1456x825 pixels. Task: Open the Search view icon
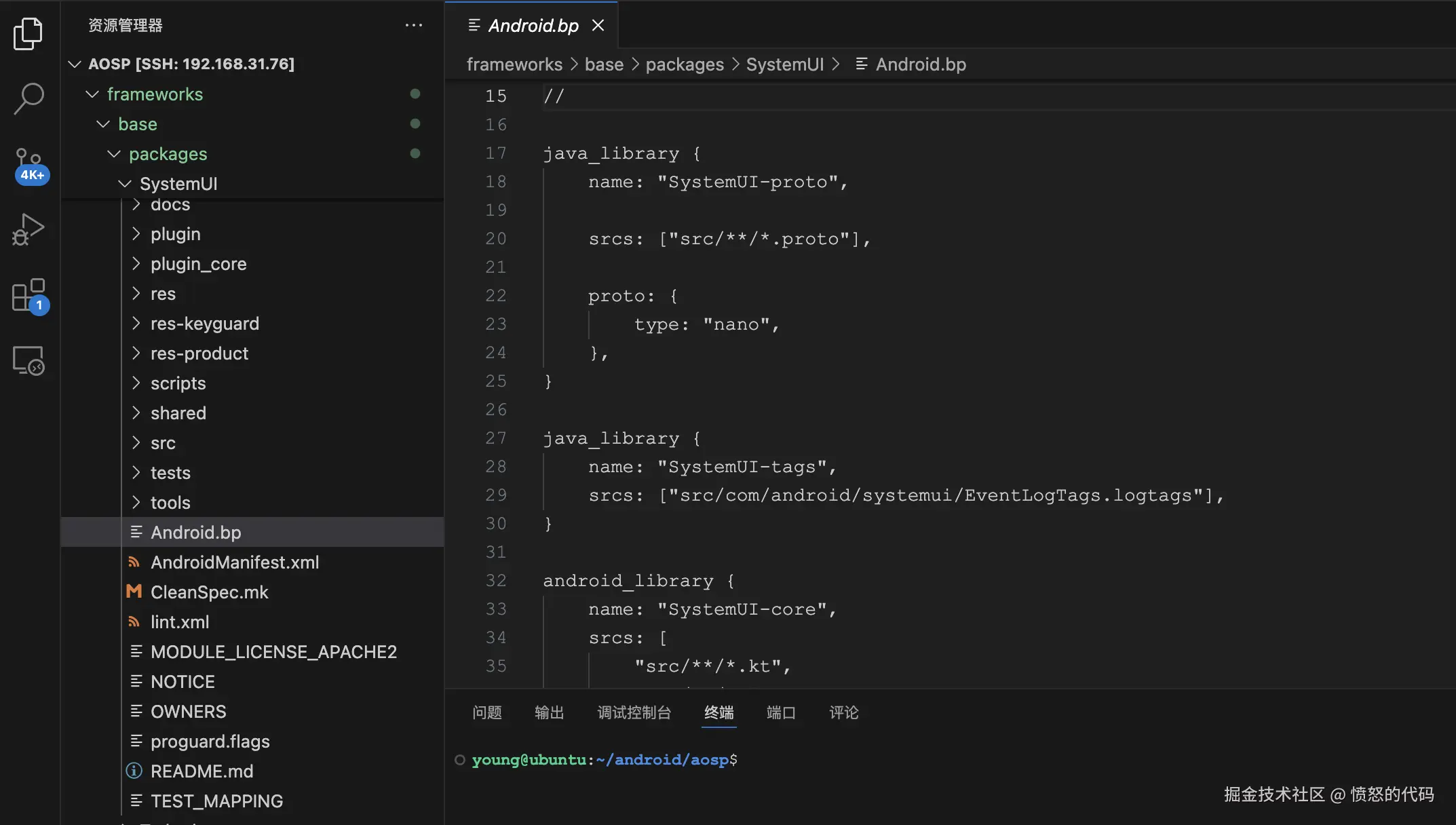tap(28, 98)
